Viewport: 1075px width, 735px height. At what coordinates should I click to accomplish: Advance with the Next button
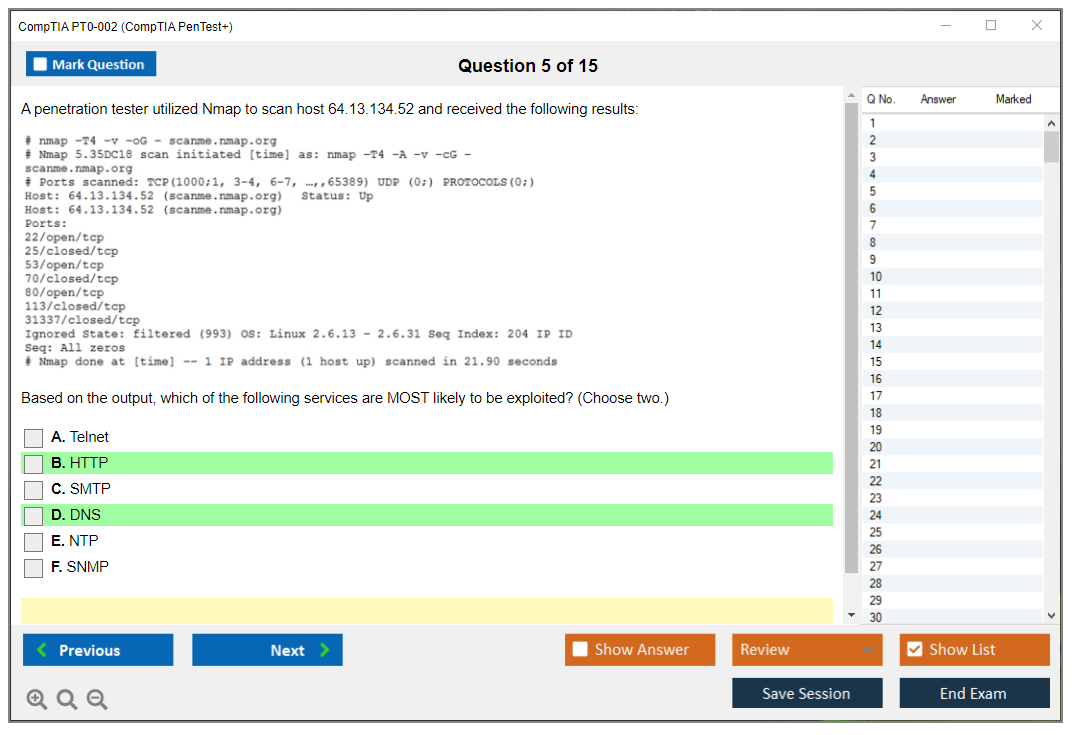pyautogui.click(x=267, y=650)
